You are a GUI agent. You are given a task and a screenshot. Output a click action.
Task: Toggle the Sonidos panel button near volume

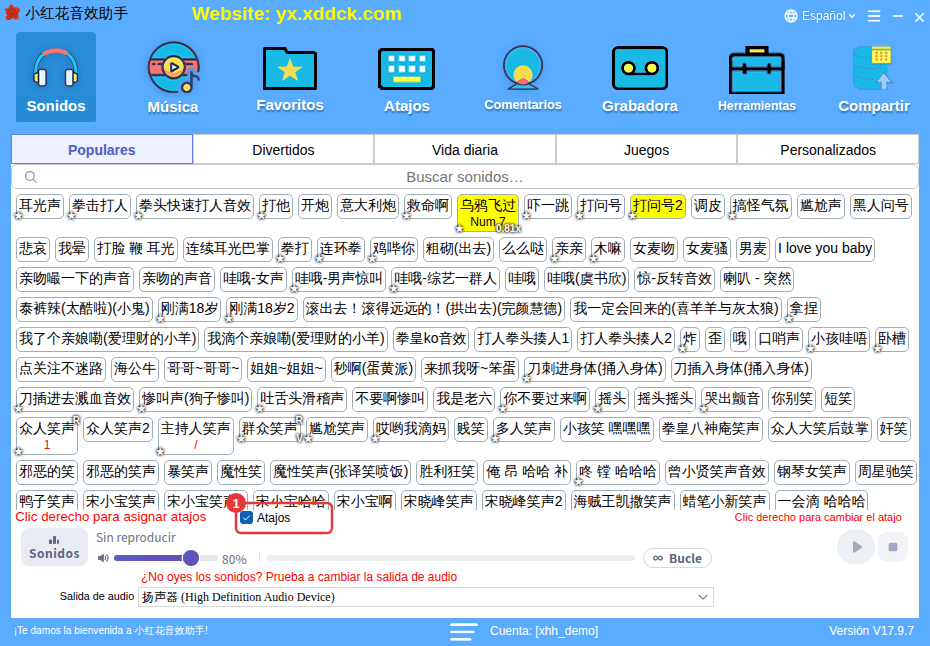click(x=54, y=547)
